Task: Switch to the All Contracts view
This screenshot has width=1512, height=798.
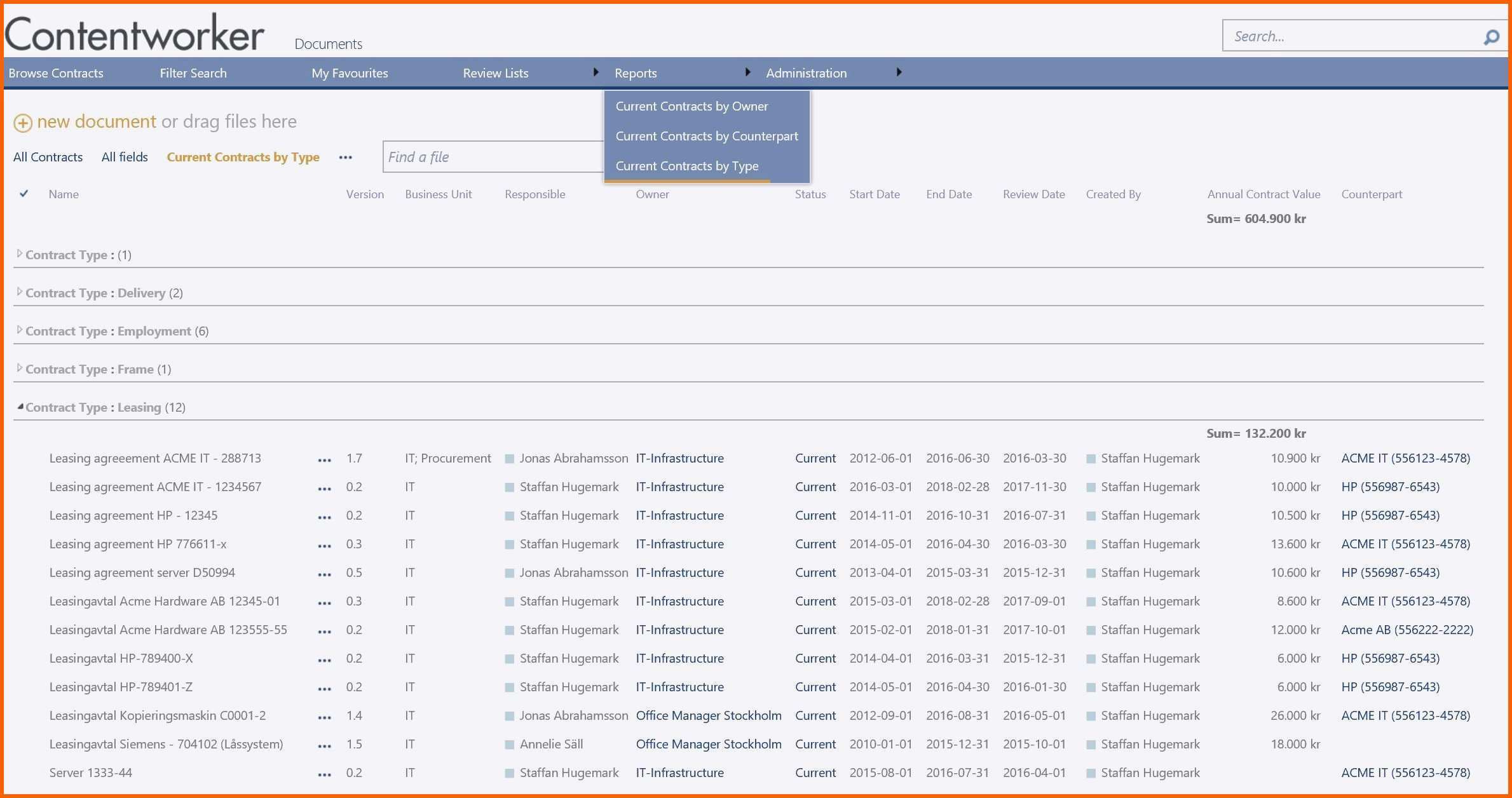Action: click(48, 158)
